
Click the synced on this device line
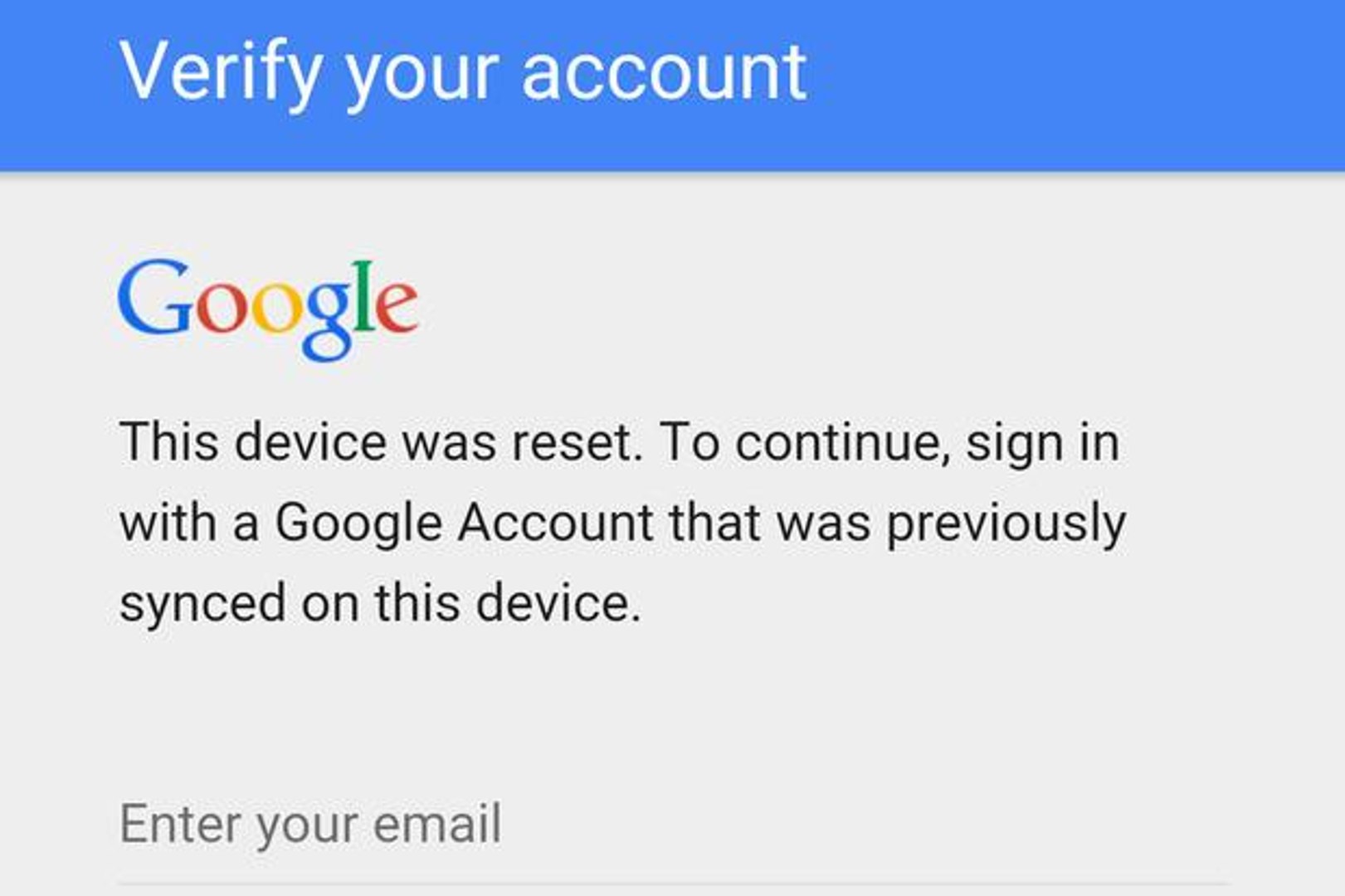click(x=380, y=602)
